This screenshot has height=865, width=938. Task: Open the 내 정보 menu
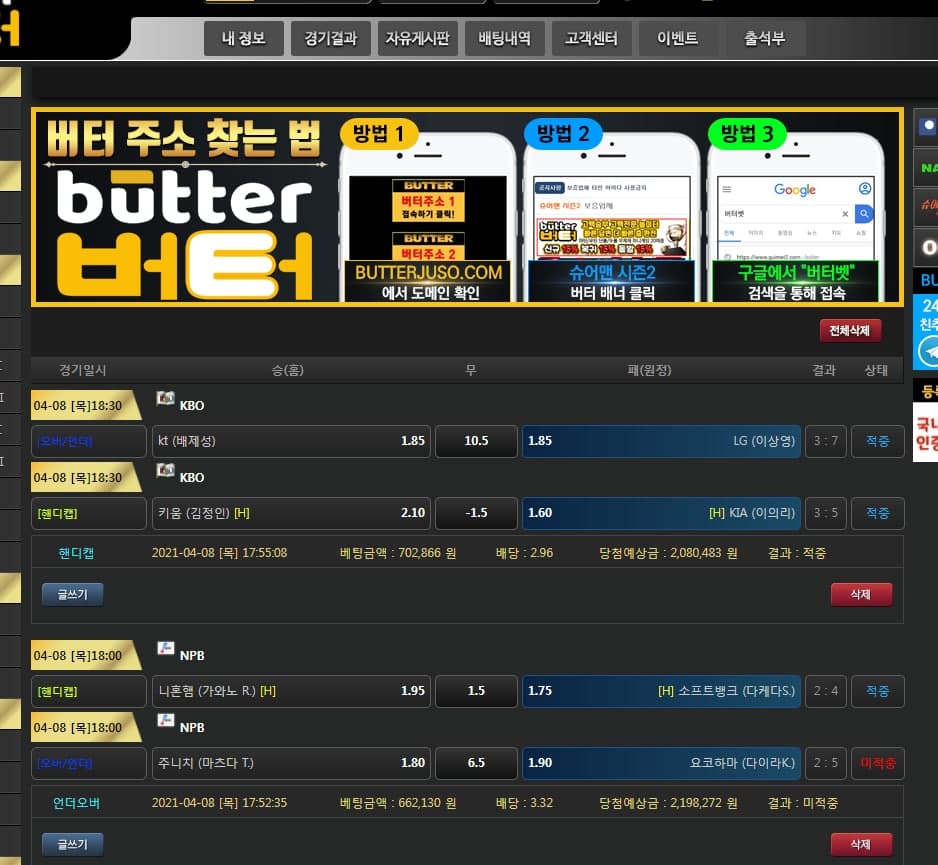pos(243,40)
